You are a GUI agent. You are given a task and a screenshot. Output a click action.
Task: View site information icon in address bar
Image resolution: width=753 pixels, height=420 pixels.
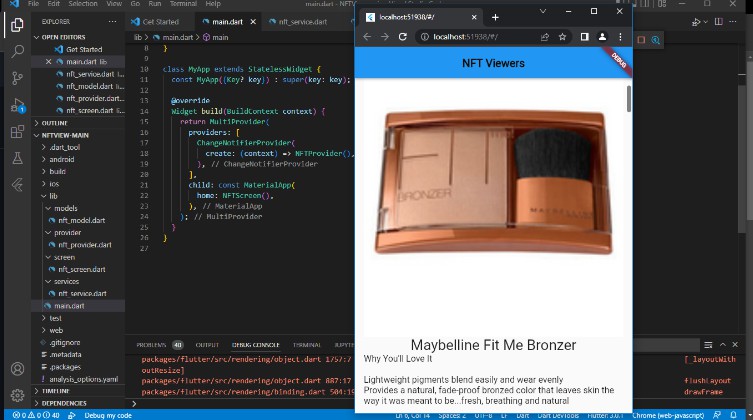425,37
